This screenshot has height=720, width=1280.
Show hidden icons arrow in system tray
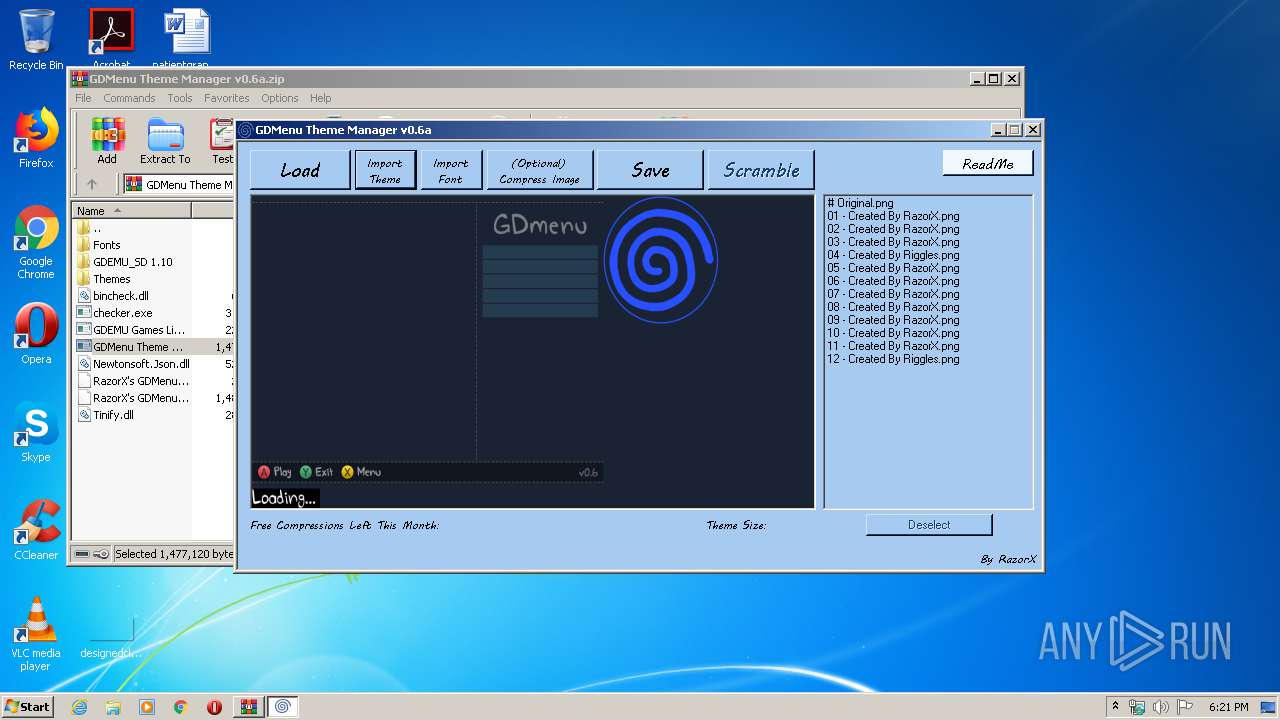(x=1115, y=707)
